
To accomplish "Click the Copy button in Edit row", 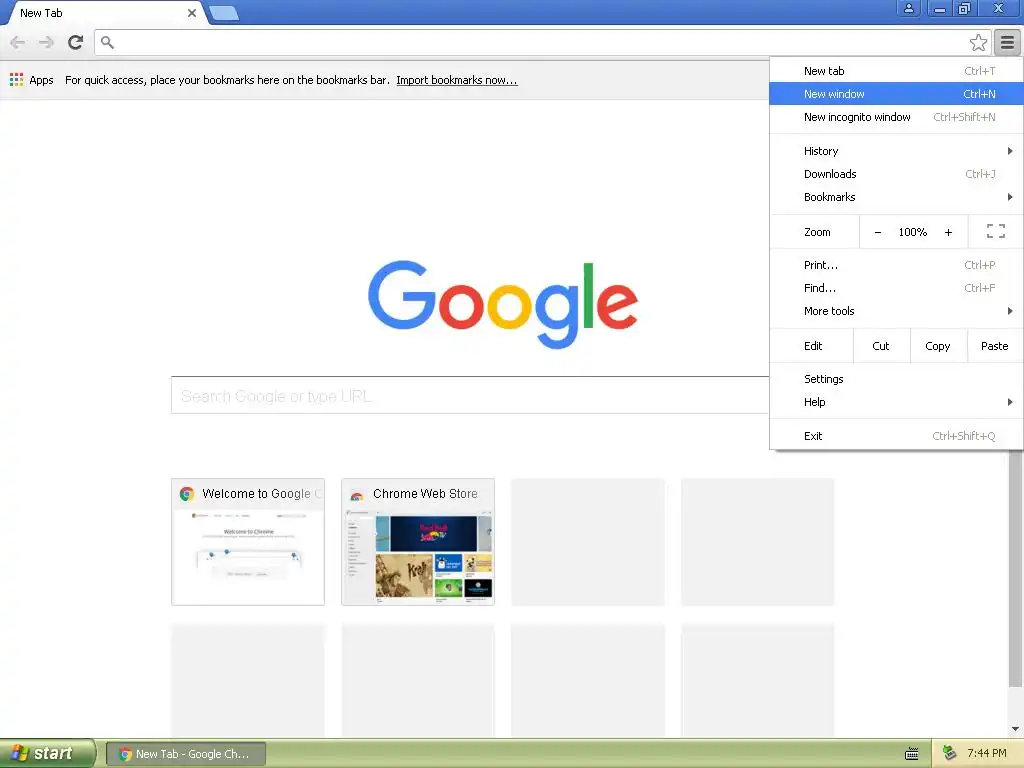I will pos(938,345).
